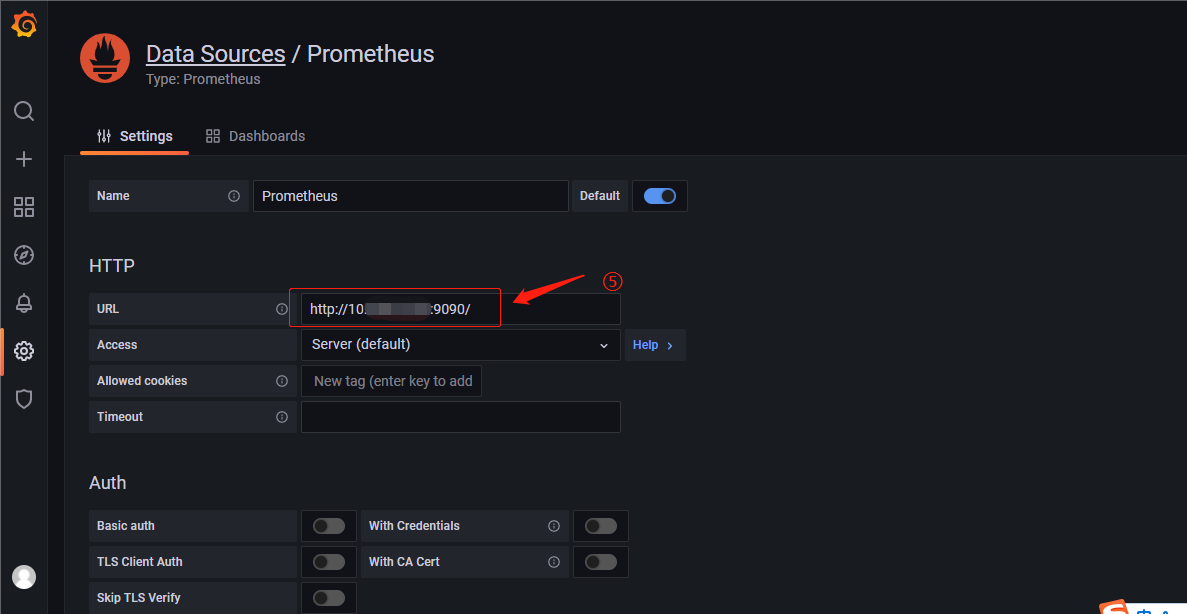The height and width of the screenshot is (614, 1187).
Task: Enable the TLS Client Auth switch
Action: (329, 562)
